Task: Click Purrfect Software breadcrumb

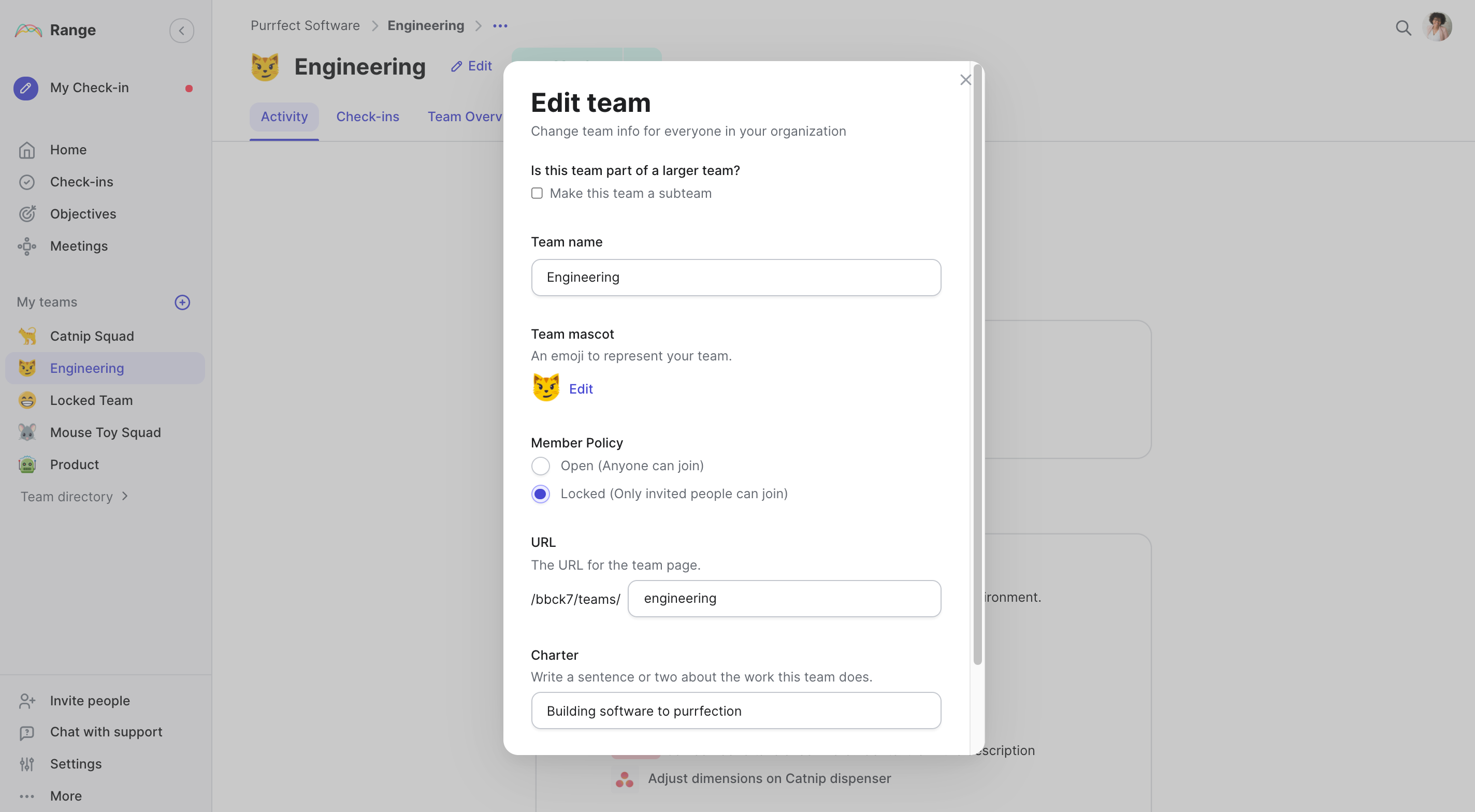Action: coord(305,26)
